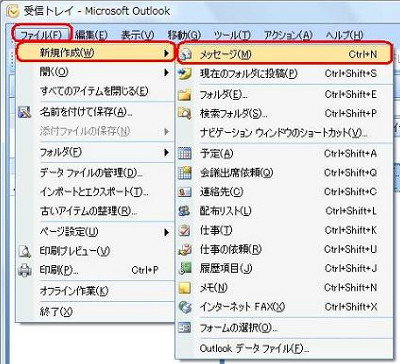Image resolution: width=400 pixels, height=364 pixels.
Task: Select 仕事の依頼(R) entry
Action: point(284,249)
